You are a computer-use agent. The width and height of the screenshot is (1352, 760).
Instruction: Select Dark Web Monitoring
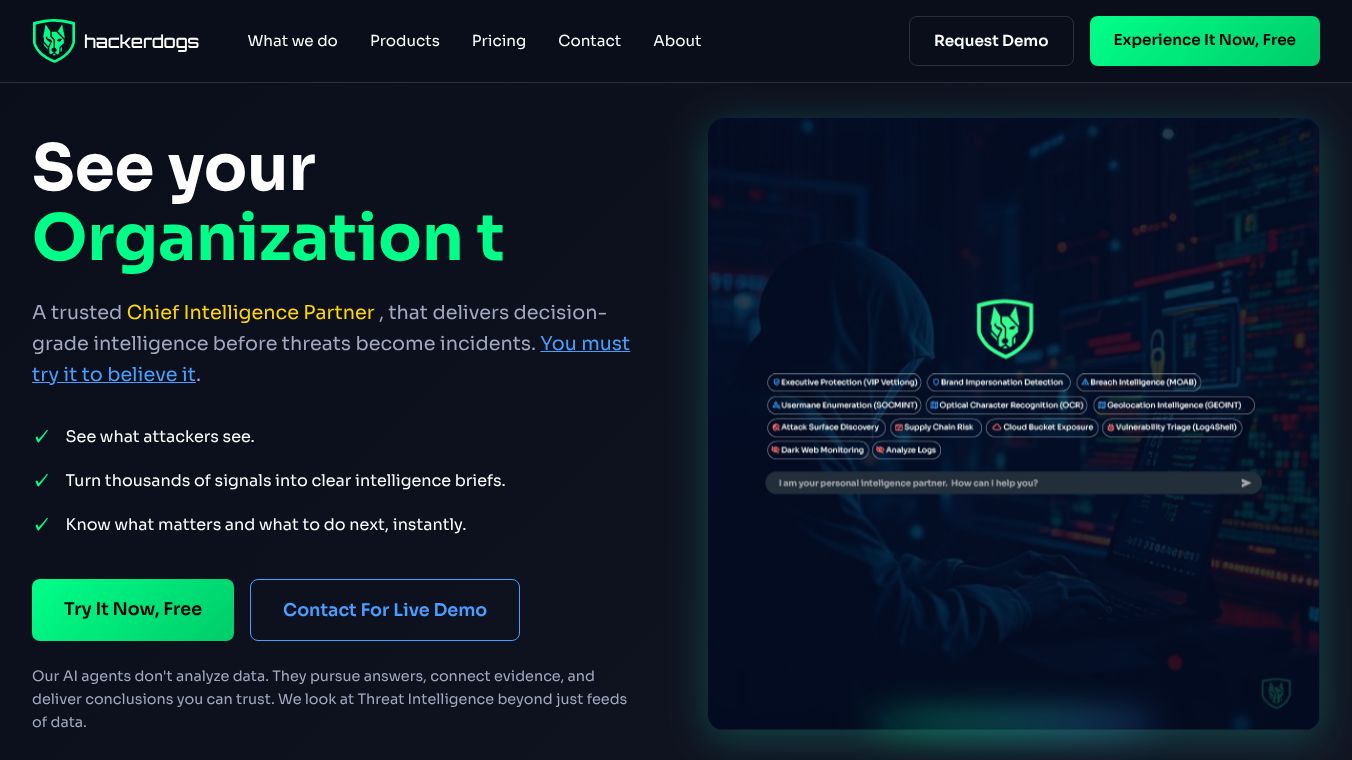pyautogui.click(x=818, y=450)
